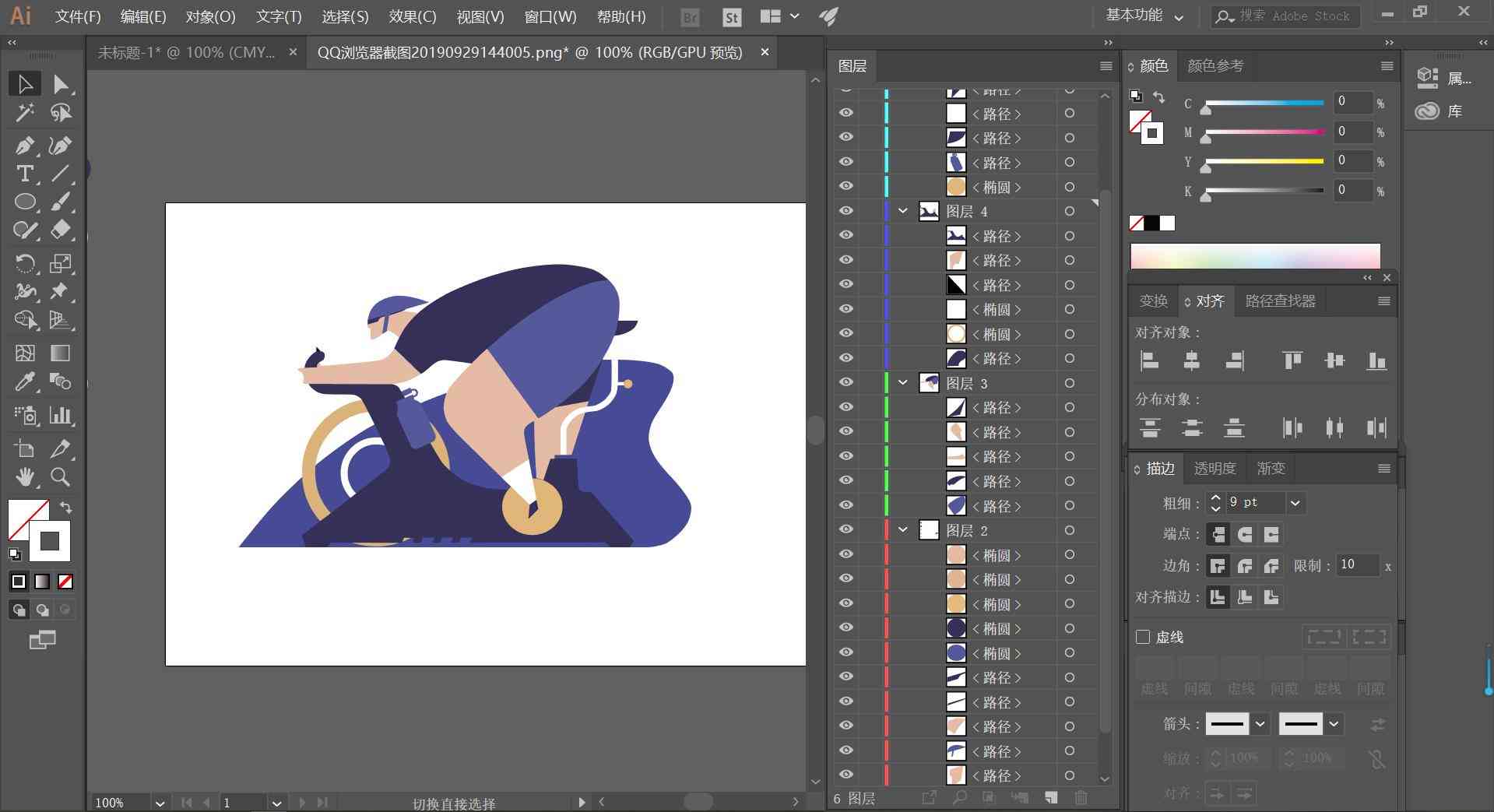Choose round cap for stroke

pos(1245,534)
